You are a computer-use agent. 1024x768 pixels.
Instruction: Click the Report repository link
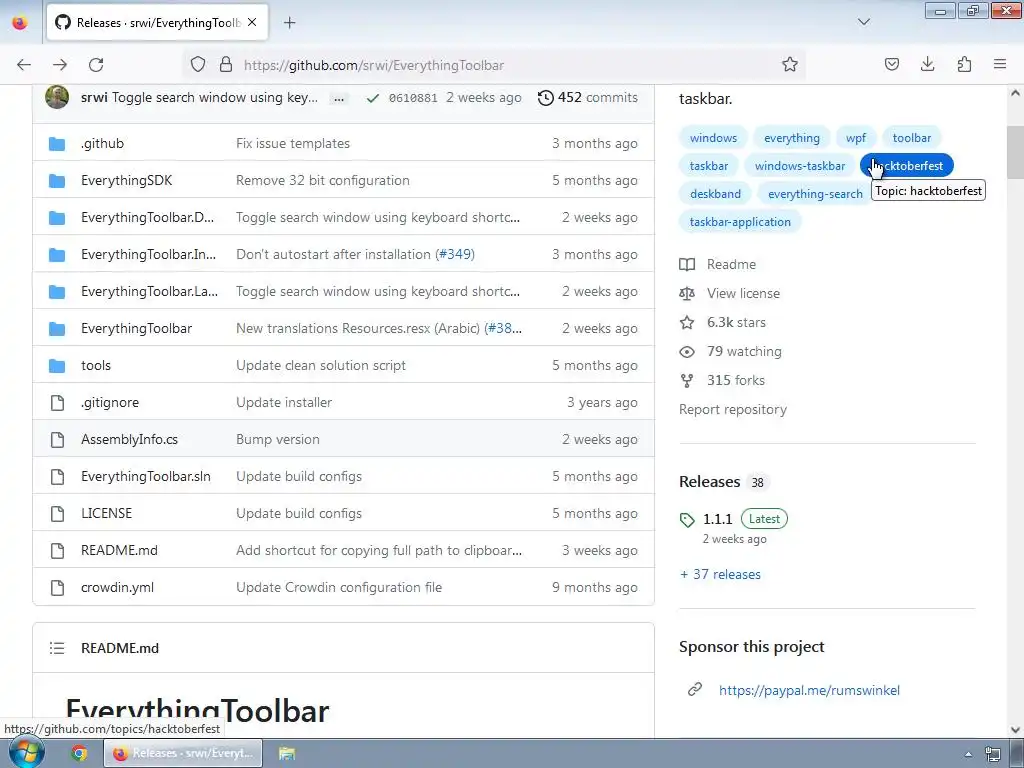click(x=733, y=409)
